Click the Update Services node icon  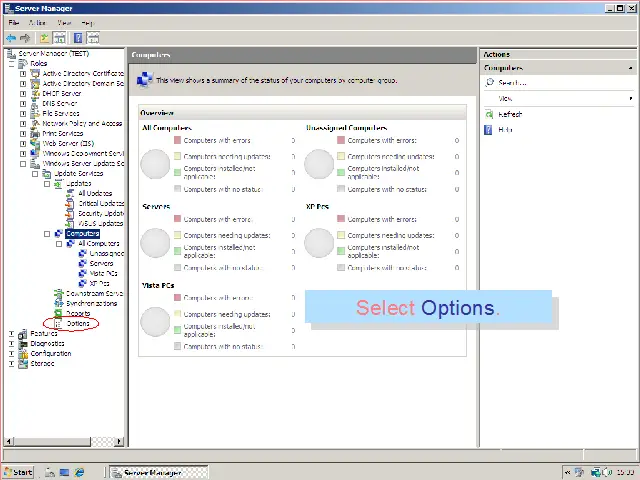click(47, 173)
